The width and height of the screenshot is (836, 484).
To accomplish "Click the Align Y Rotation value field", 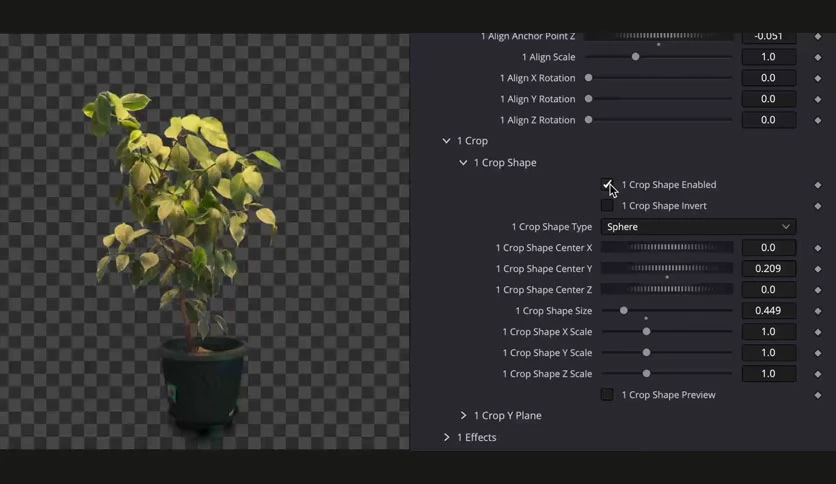I will [x=768, y=99].
